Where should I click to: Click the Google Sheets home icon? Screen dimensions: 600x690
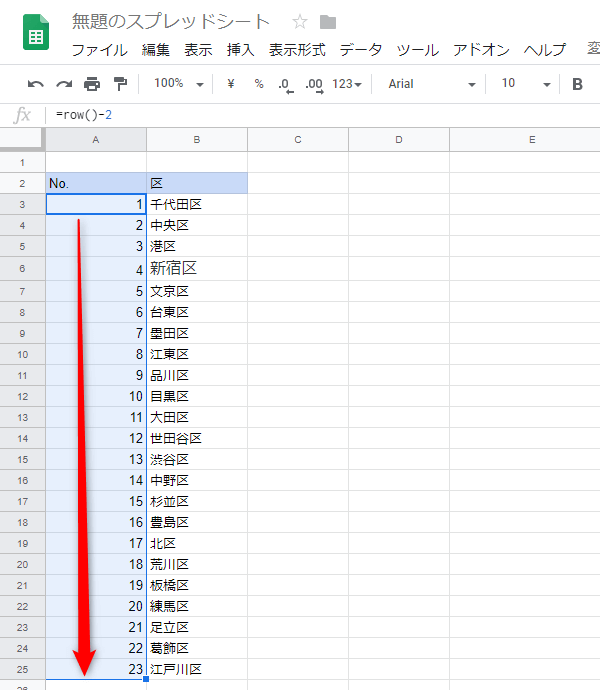tap(36, 32)
